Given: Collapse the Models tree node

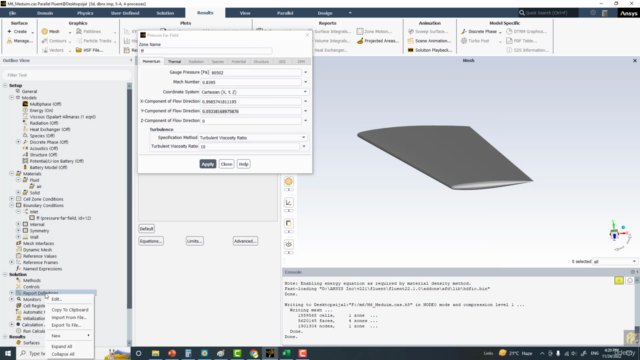Looking at the screenshot, I should (x=11, y=98).
